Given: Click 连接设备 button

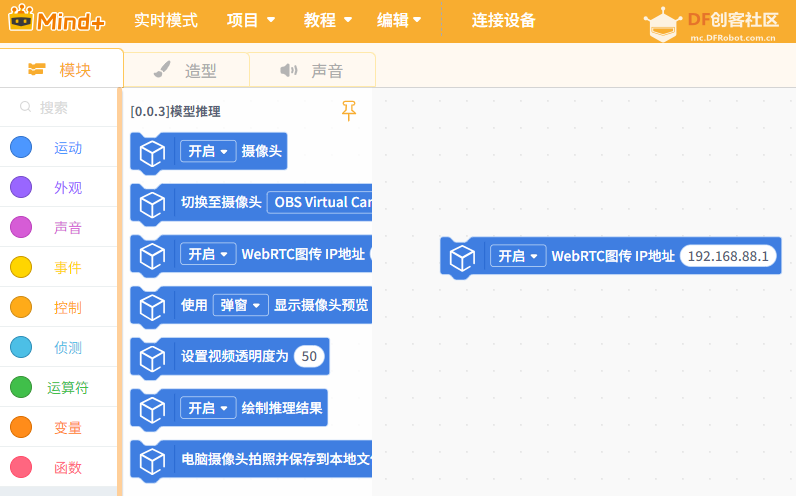Looking at the screenshot, I should pos(504,20).
